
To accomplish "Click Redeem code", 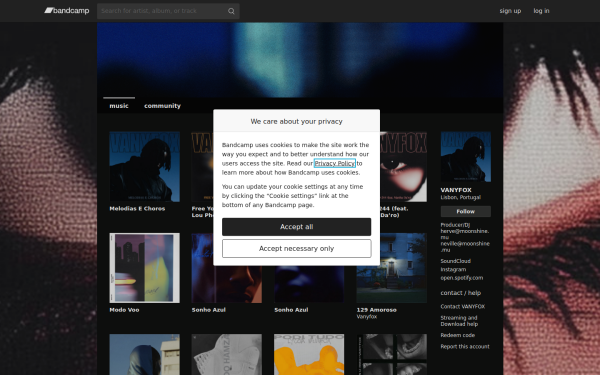I will click(x=458, y=335).
